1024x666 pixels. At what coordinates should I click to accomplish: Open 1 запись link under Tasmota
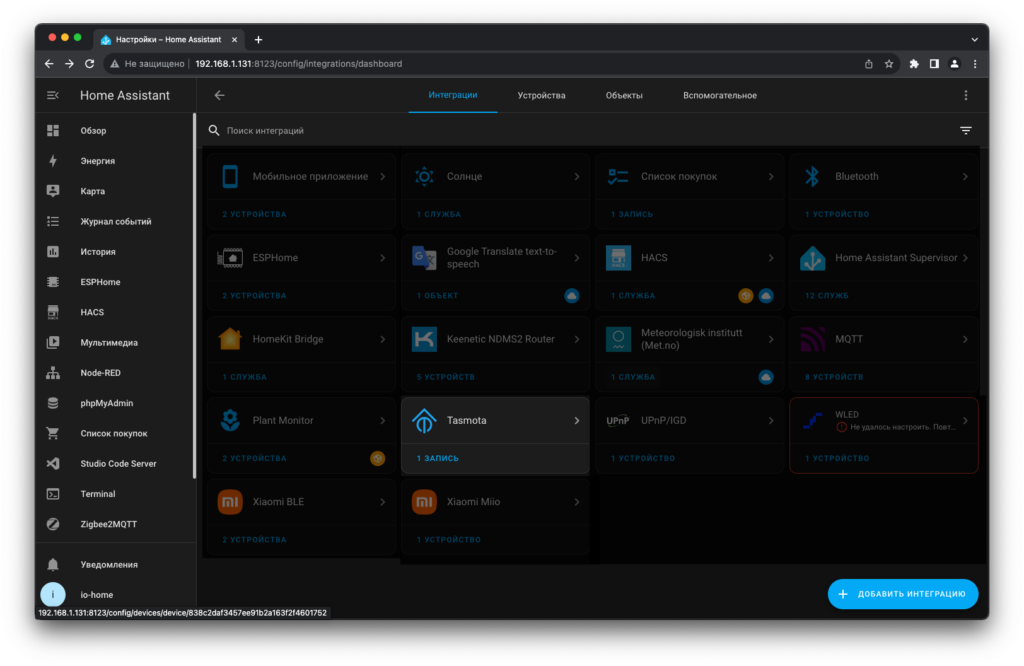pos(438,458)
